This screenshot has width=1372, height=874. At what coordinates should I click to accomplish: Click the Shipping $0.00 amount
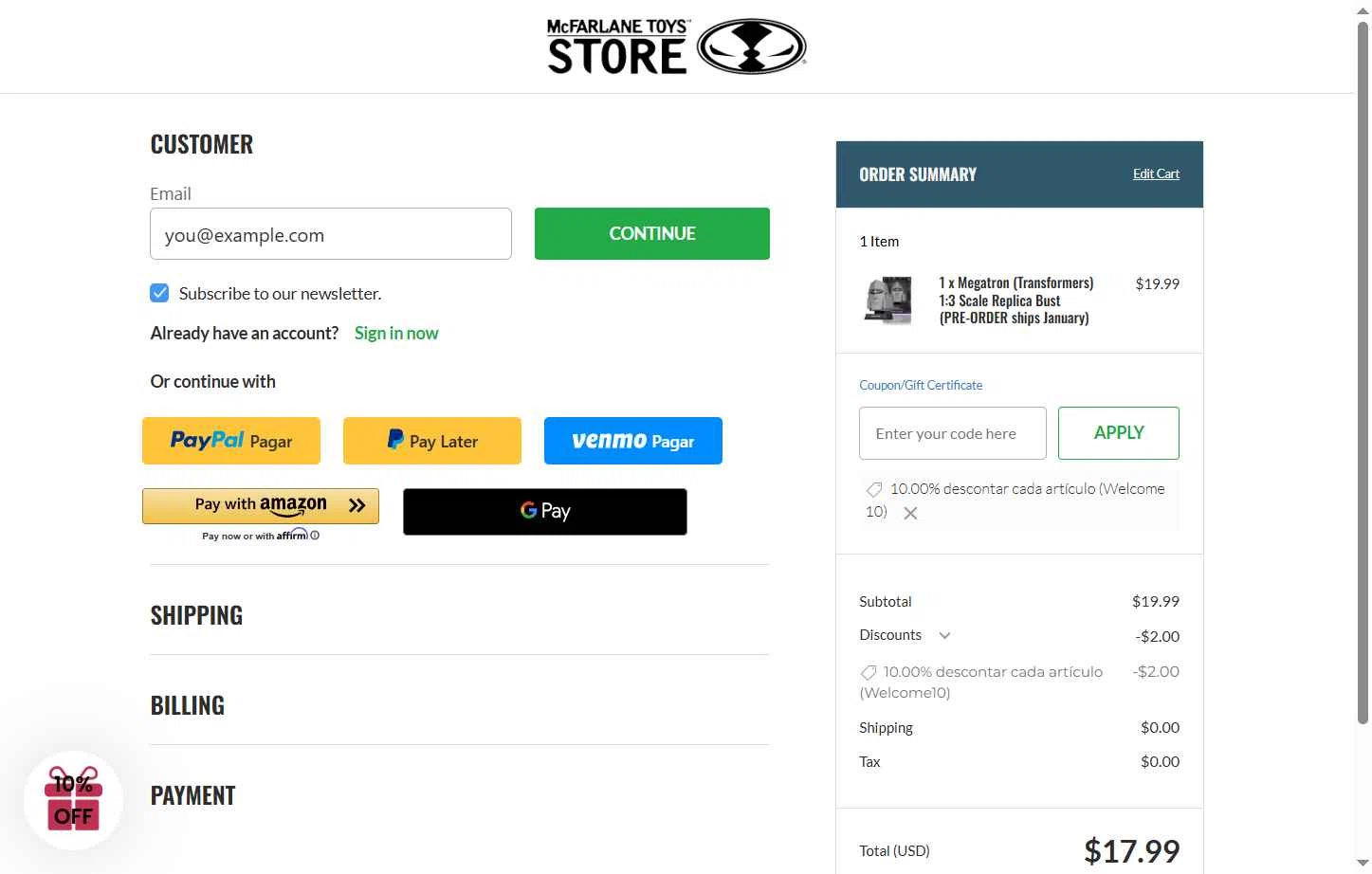pyautogui.click(x=1161, y=728)
